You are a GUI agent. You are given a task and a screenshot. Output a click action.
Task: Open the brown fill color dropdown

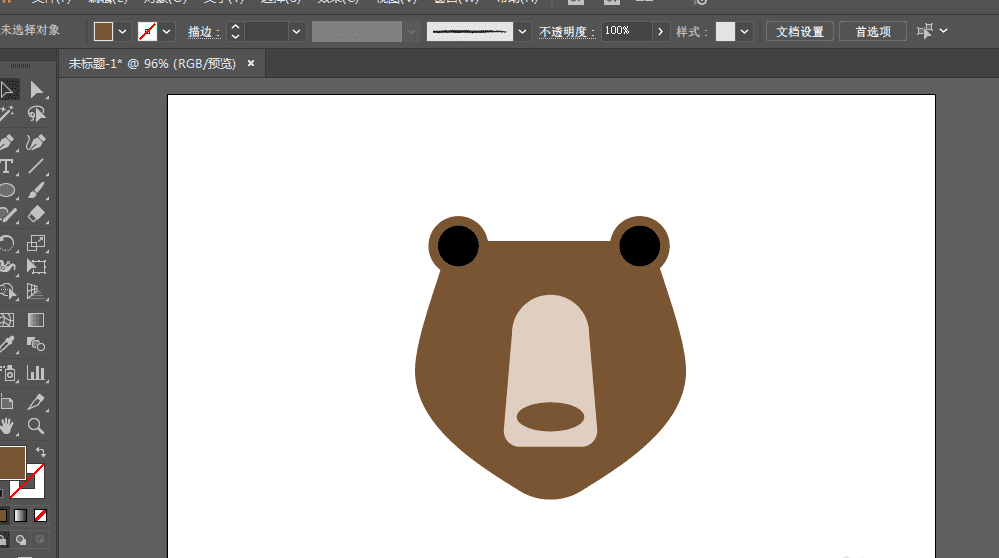click(123, 32)
